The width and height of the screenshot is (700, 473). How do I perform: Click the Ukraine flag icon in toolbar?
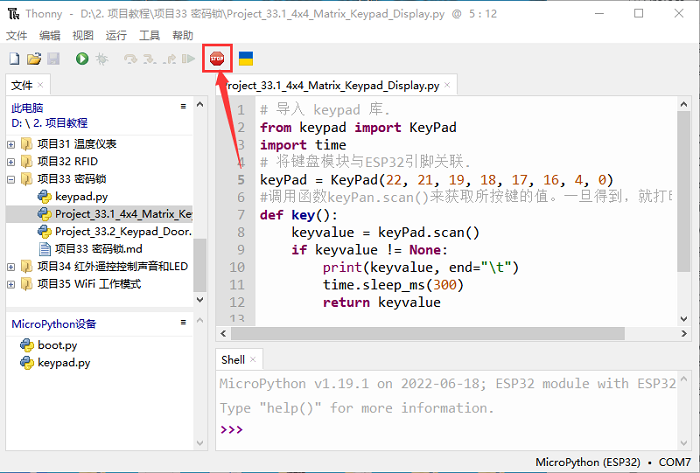click(245, 59)
